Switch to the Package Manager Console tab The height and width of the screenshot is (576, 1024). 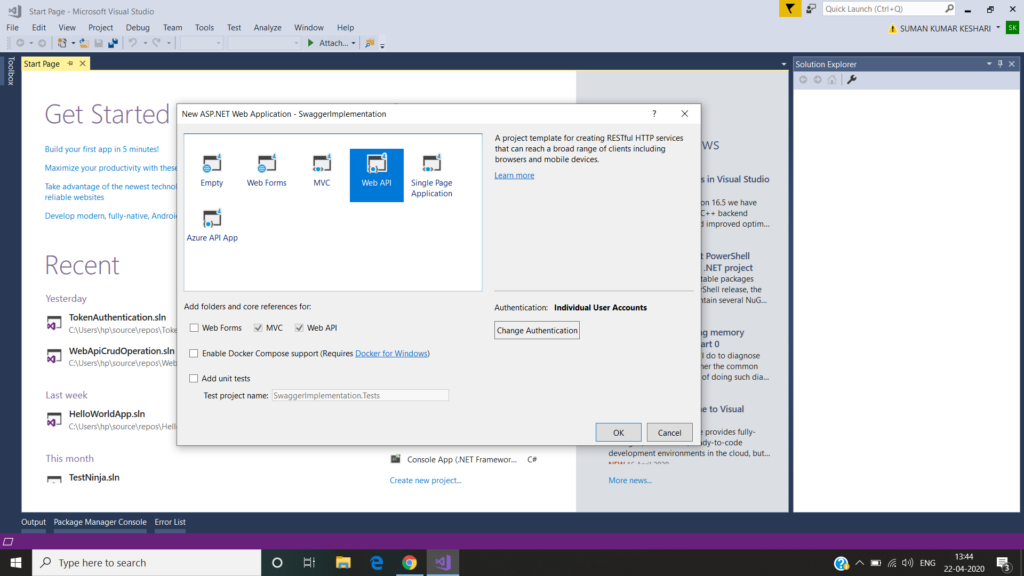click(100, 522)
